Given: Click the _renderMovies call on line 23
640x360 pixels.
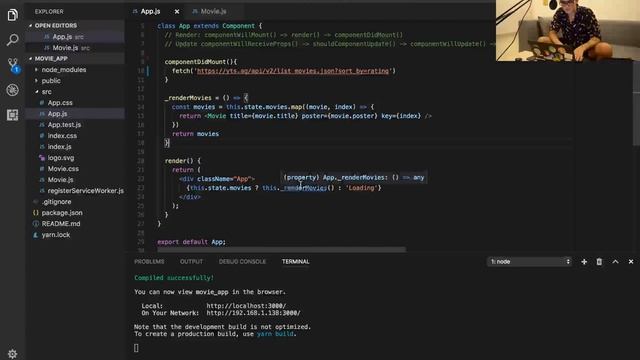Looking at the screenshot, I should [x=303, y=188].
